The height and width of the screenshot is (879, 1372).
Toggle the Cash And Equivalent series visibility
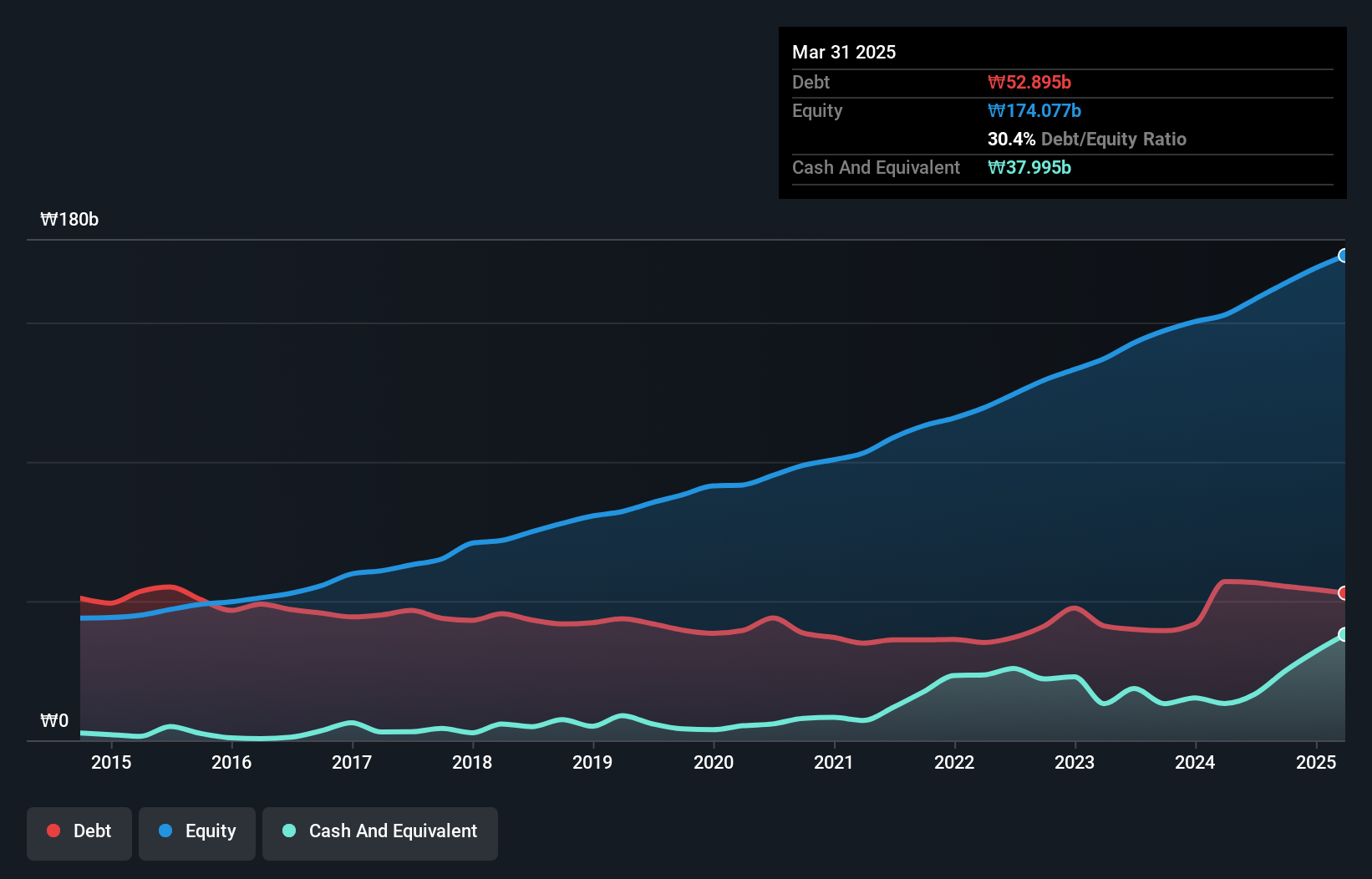click(x=379, y=832)
